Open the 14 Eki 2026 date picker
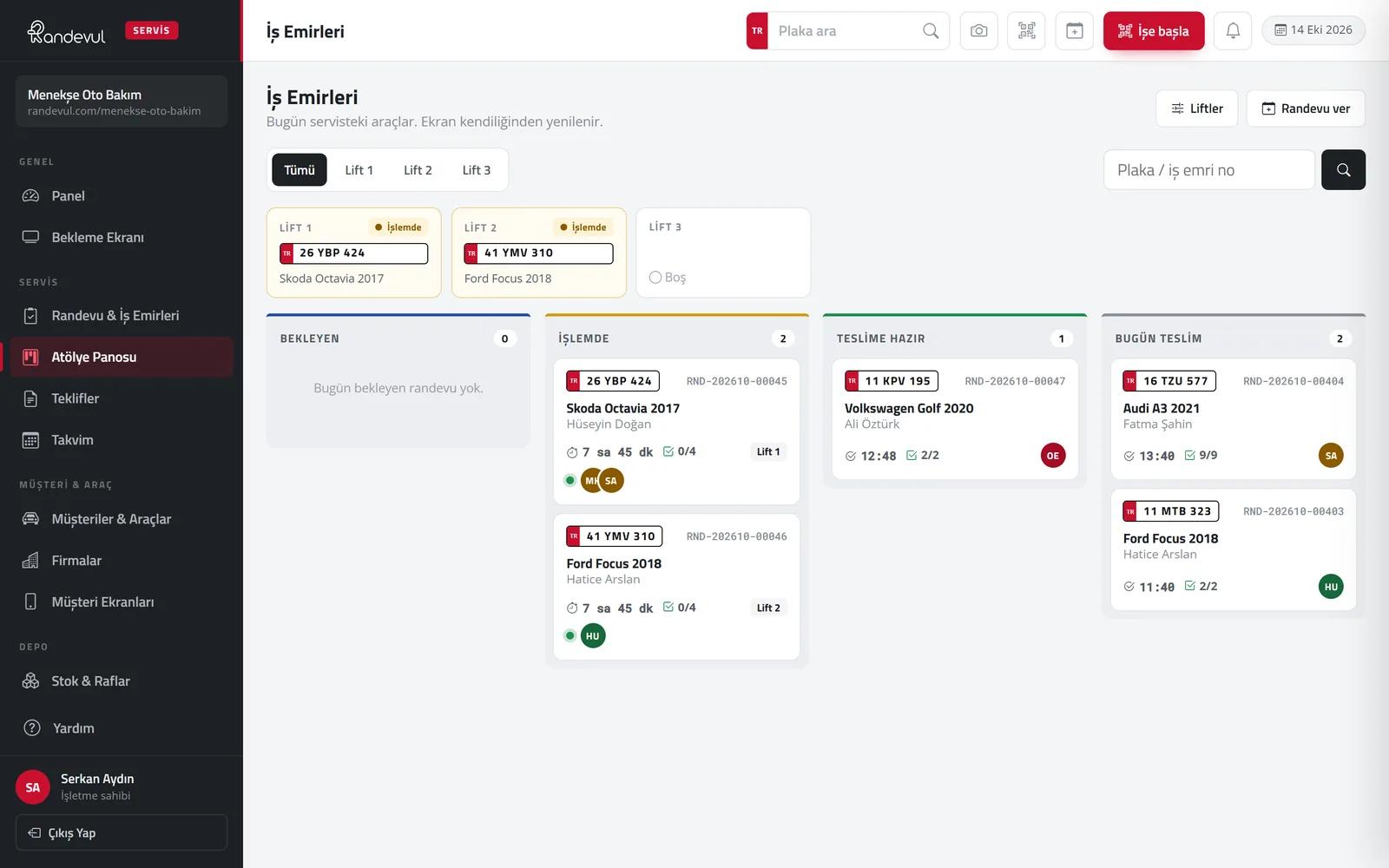The height and width of the screenshot is (868, 1389). coord(1313,30)
